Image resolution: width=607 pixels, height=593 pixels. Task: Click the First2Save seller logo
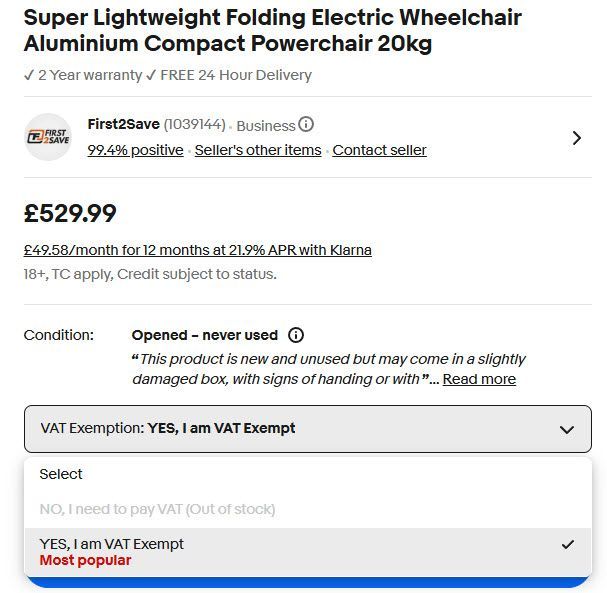(x=48, y=137)
